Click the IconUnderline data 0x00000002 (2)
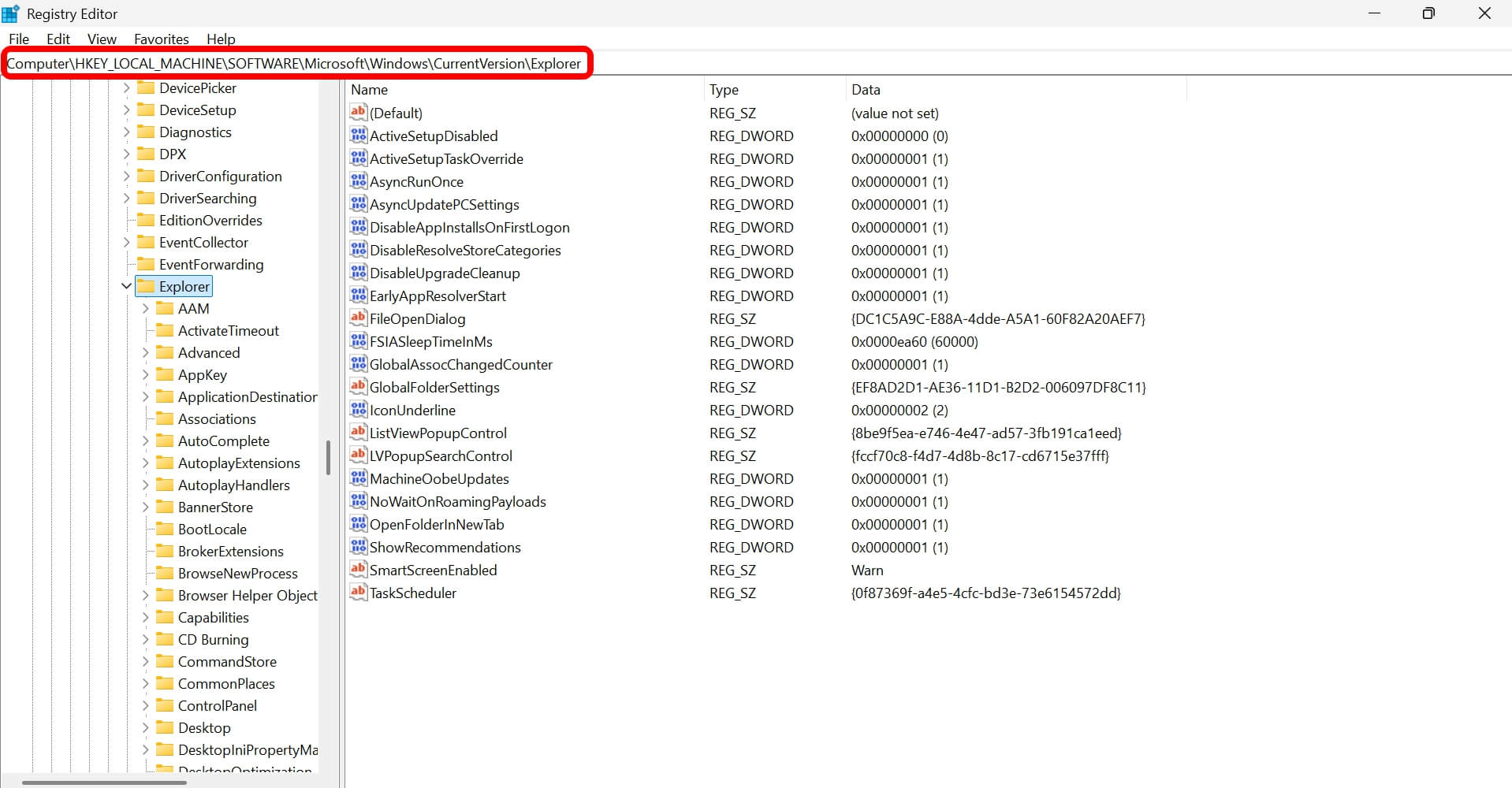The height and width of the screenshot is (788, 1512). 899,410
